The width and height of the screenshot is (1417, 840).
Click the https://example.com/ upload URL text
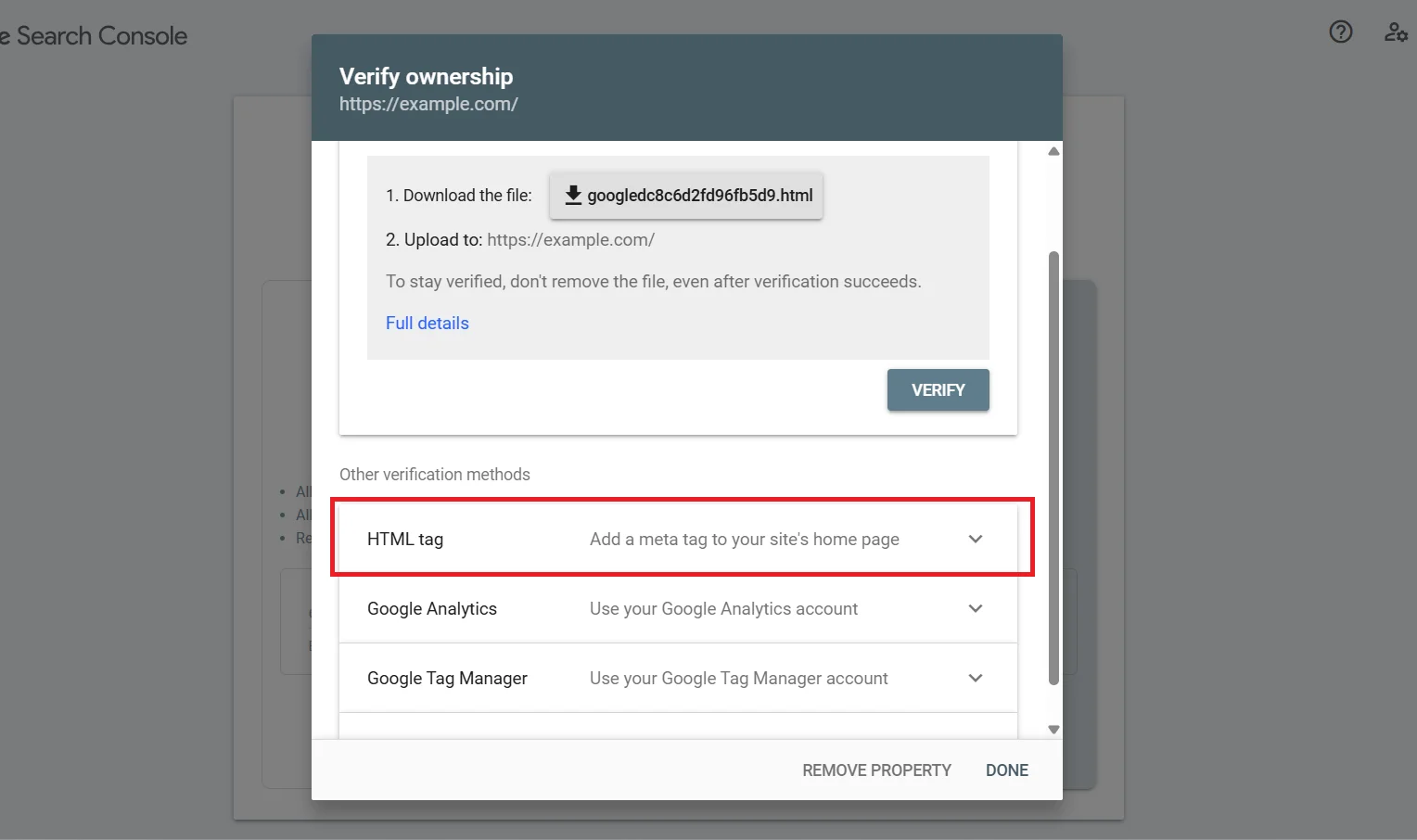[570, 239]
